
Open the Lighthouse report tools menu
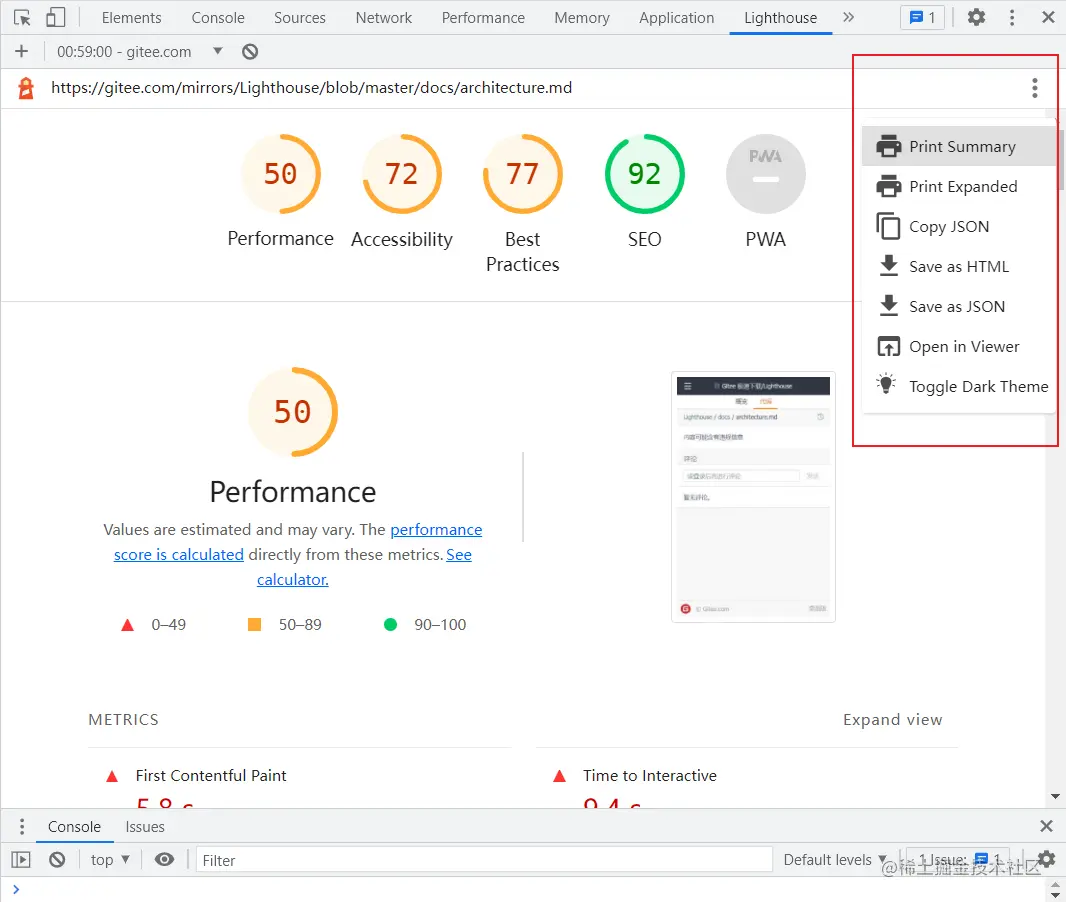point(1034,88)
